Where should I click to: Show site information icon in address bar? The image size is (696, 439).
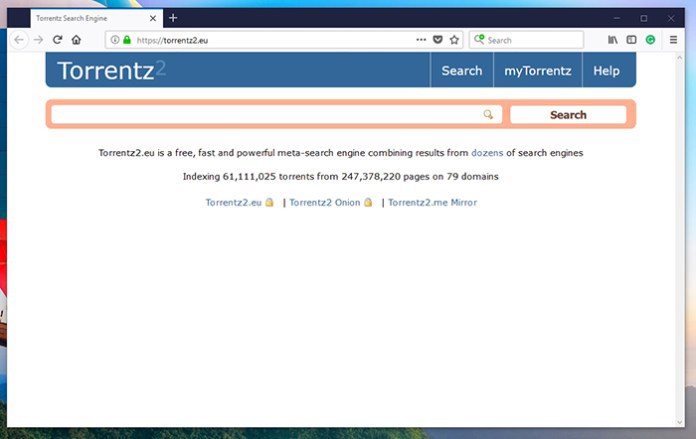coord(115,40)
